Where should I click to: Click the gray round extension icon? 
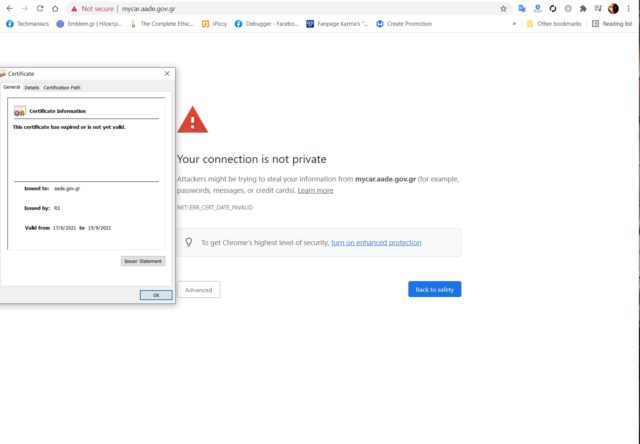click(568, 9)
